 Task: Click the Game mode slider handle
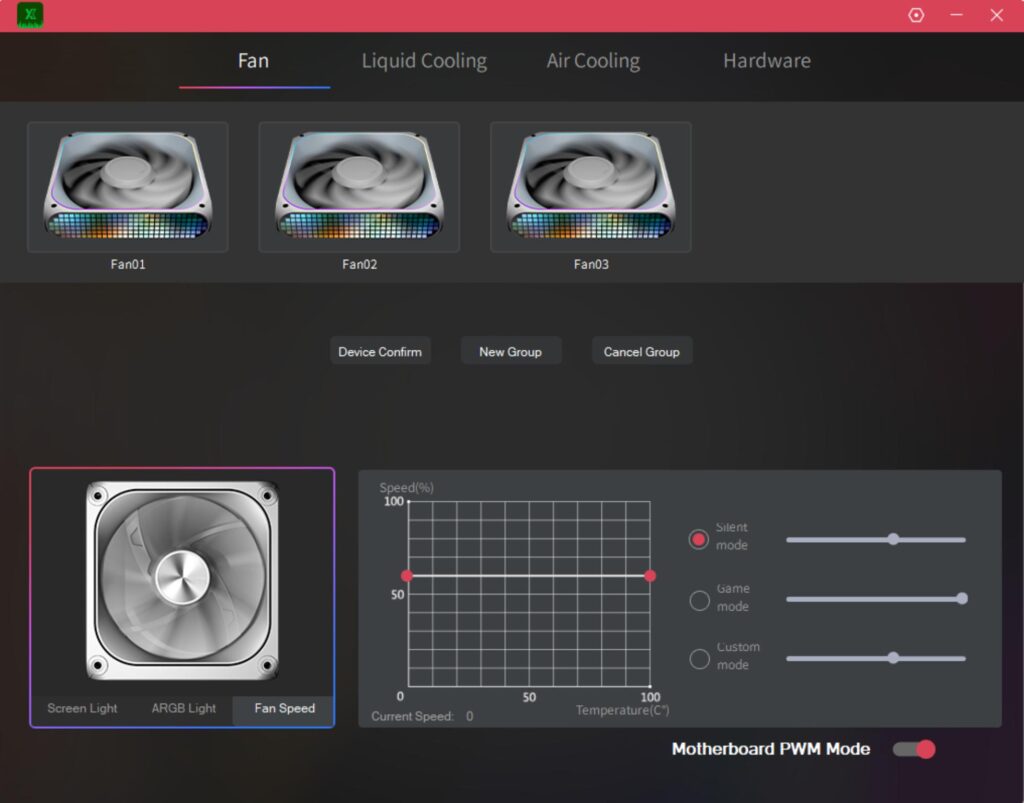tap(961, 598)
